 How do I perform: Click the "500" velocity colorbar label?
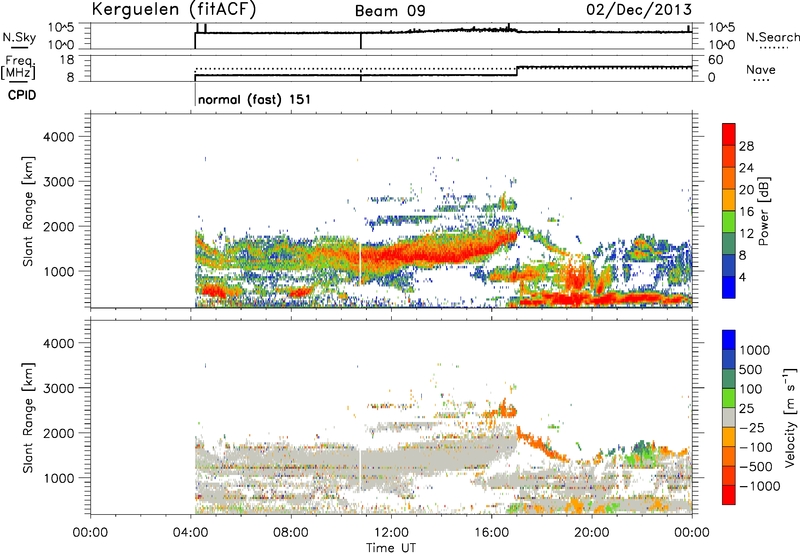click(751, 370)
